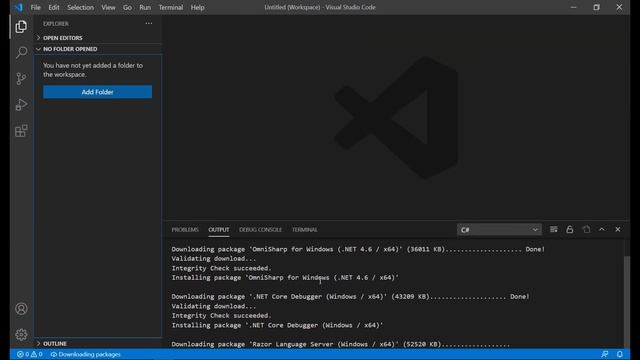640x360 pixels.
Task: Click the Downloading package 'Razor Language Server' line
Action: 341,344
